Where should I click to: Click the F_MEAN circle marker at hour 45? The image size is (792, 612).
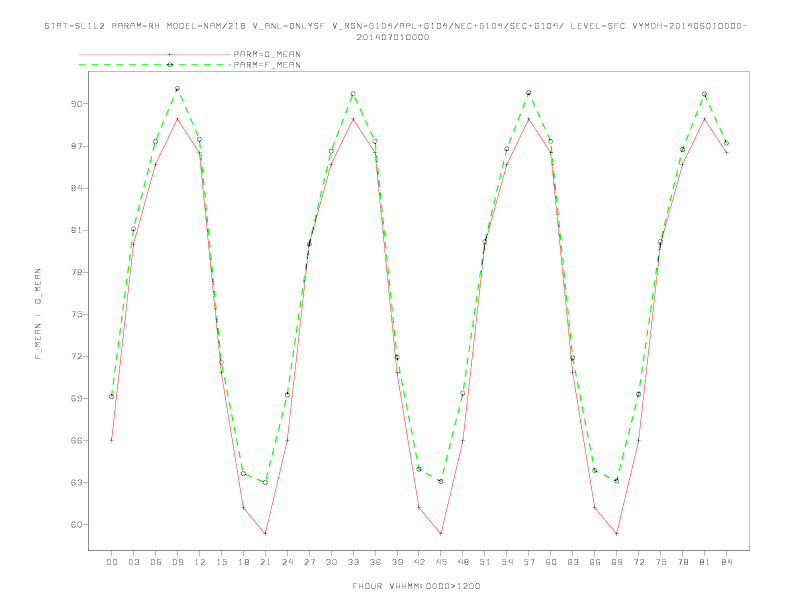click(441, 482)
